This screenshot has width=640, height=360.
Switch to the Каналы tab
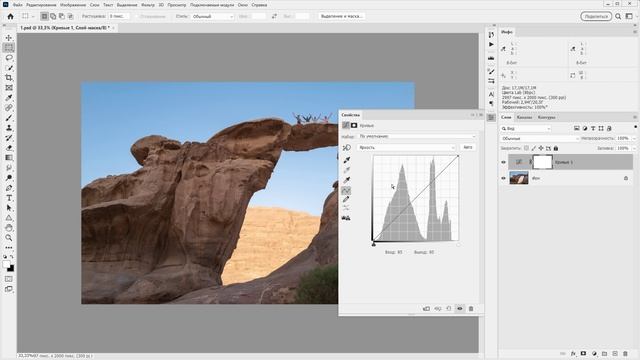[524, 117]
